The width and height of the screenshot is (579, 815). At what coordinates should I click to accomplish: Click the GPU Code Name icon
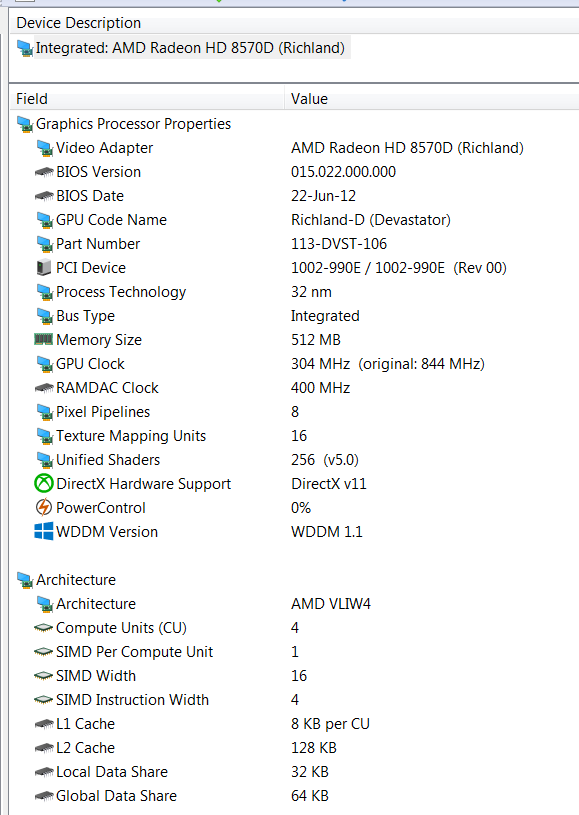click(x=45, y=220)
